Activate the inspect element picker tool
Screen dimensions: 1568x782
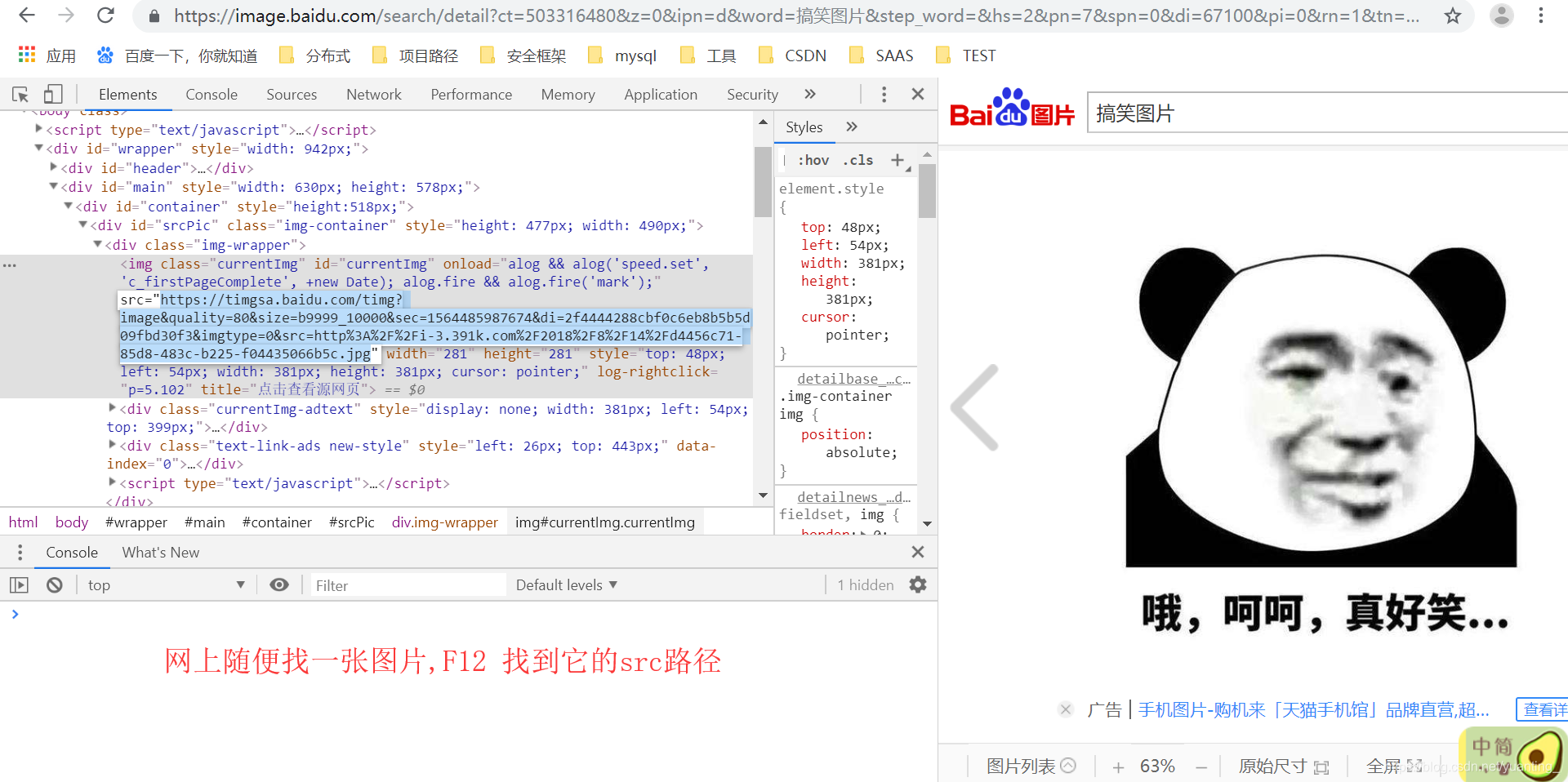(x=20, y=95)
